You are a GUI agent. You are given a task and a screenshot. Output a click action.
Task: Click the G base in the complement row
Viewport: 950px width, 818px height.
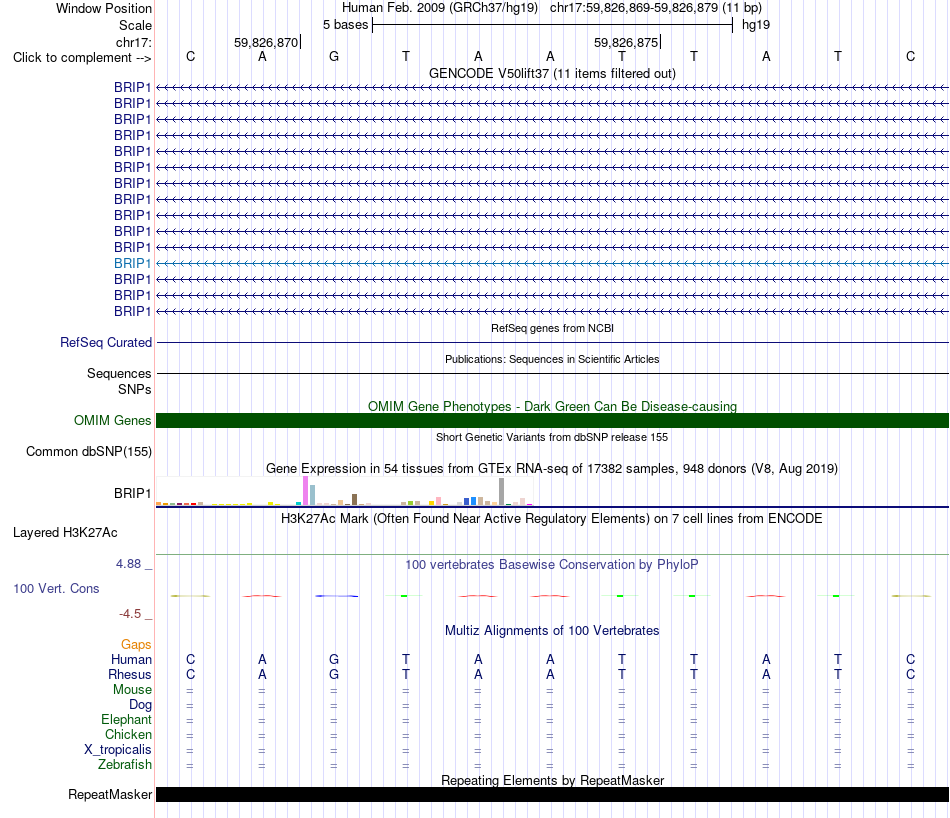pos(334,56)
